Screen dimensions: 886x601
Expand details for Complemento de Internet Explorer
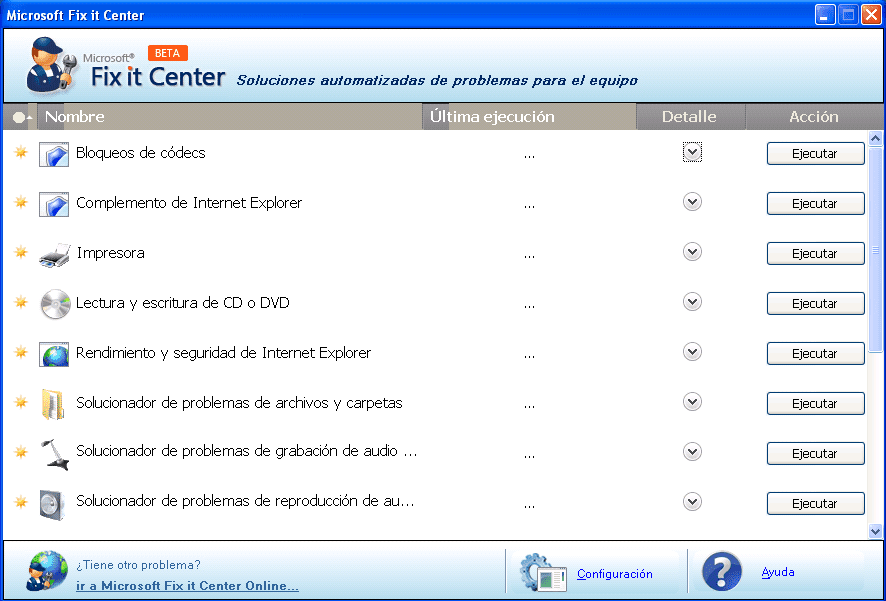[692, 202]
